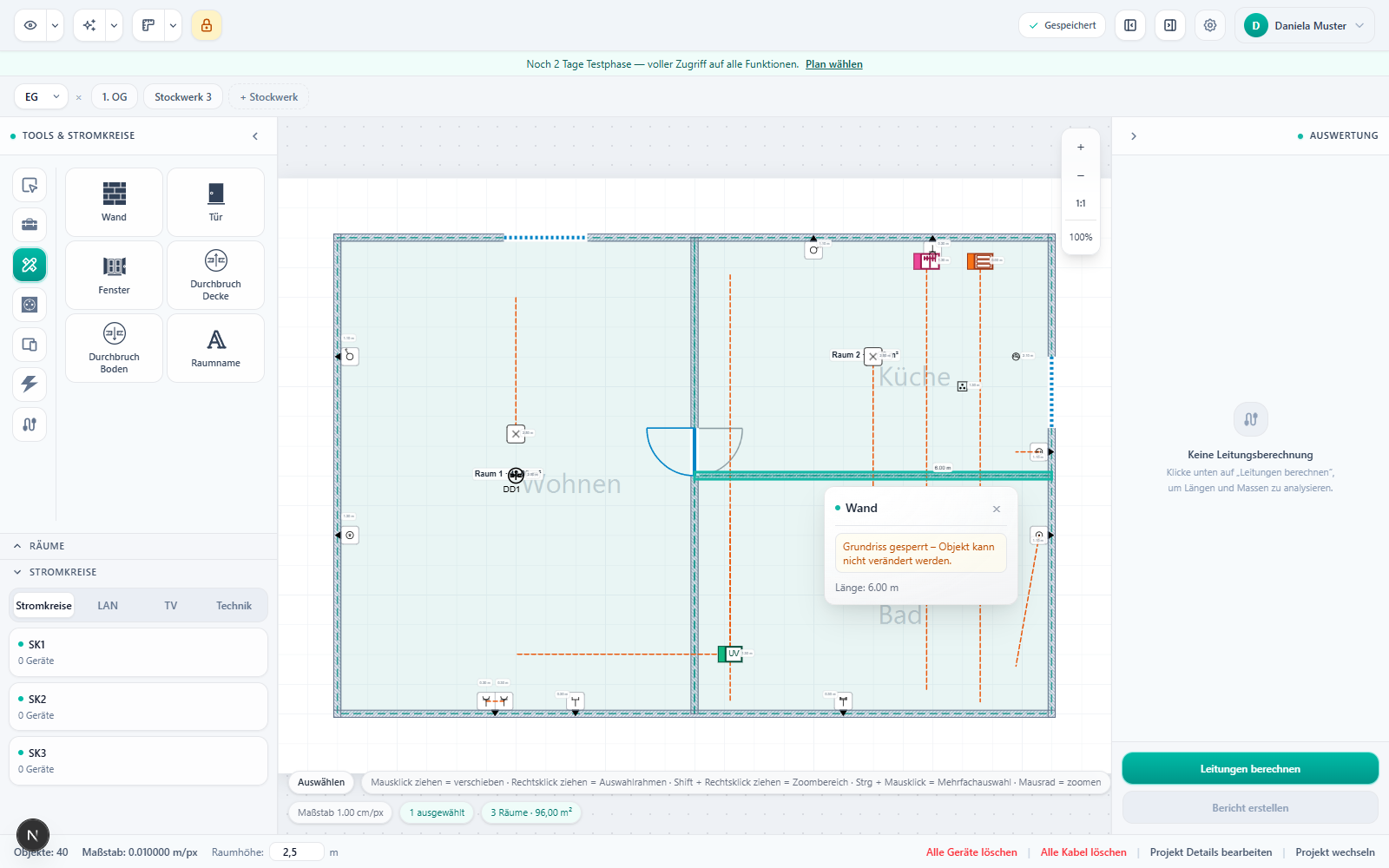Switch to the Technik tab
The width and height of the screenshot is (1389, 868).
tap(234, 606)
